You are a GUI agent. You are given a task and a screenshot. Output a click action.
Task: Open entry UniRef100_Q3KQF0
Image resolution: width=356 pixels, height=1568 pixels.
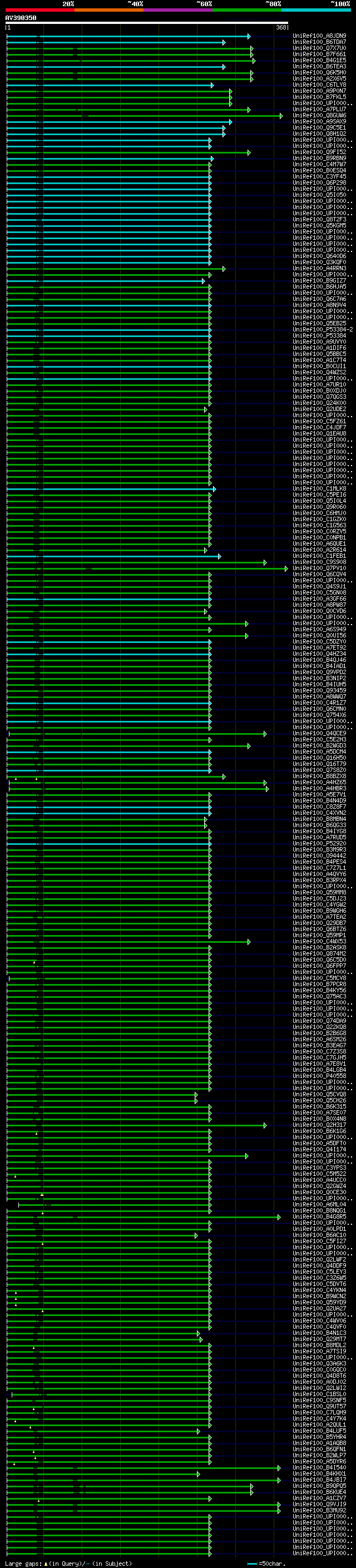tap(319, 262)
